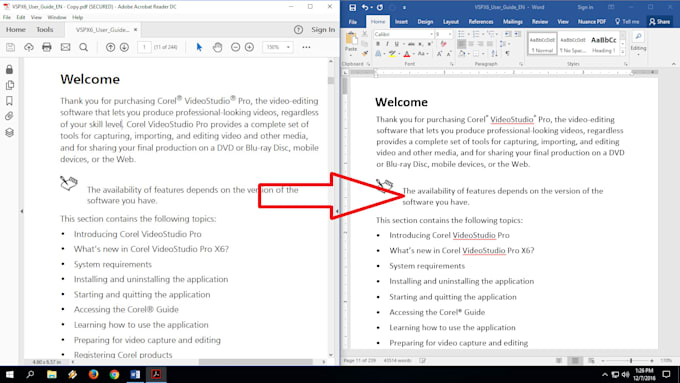The width and height of the screenshot is (680, 383).
Task: Click Sign in in Word title bar
Action: point(585,7)
